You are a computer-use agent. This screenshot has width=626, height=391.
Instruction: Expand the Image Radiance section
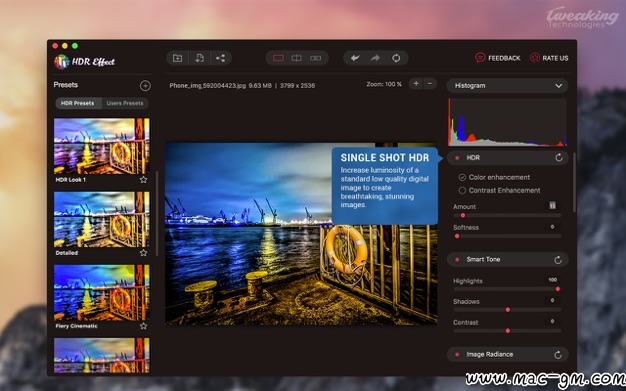(x=507, y=355)
